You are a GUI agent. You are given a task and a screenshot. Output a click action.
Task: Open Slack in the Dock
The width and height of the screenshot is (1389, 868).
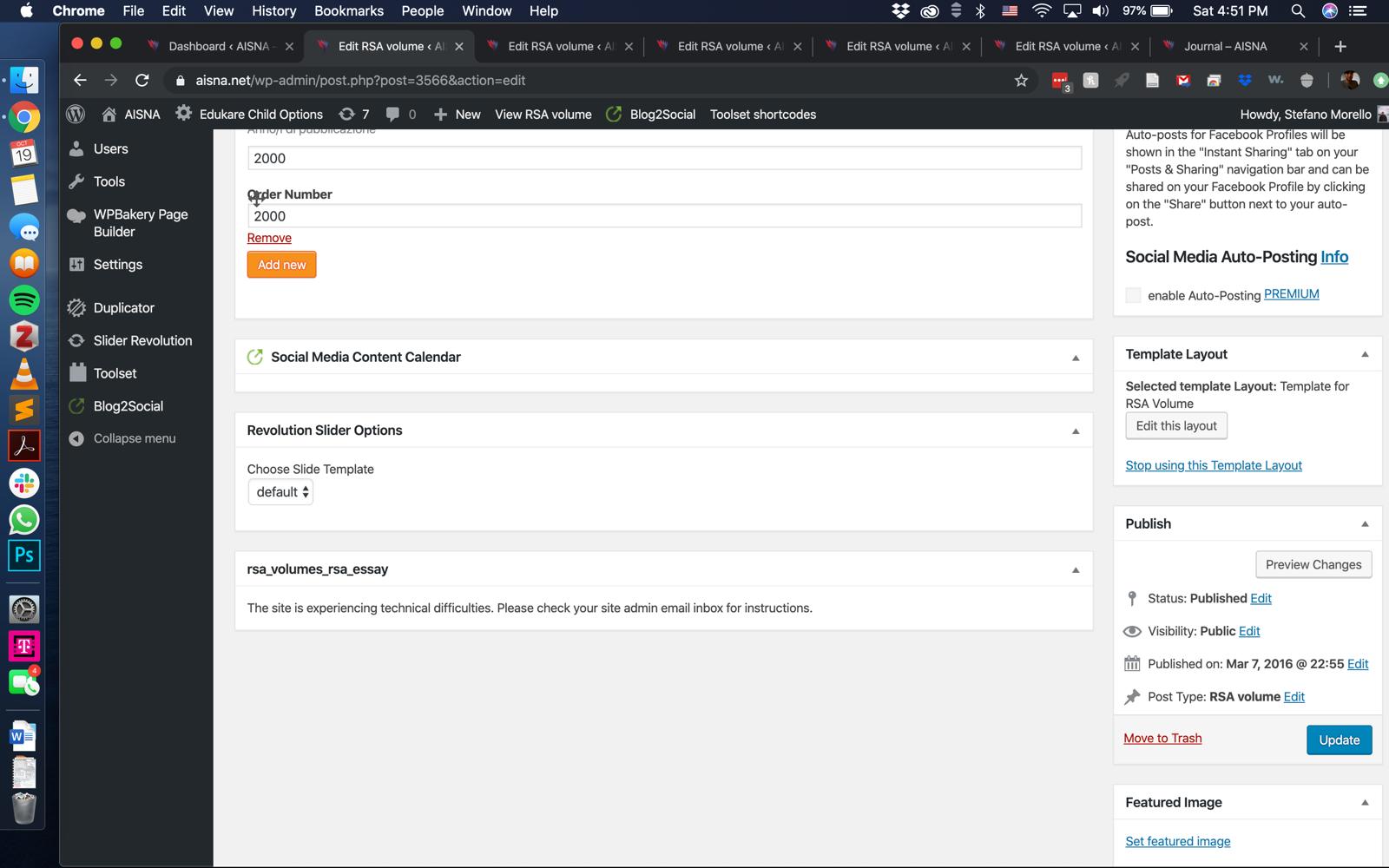[24, 483]
